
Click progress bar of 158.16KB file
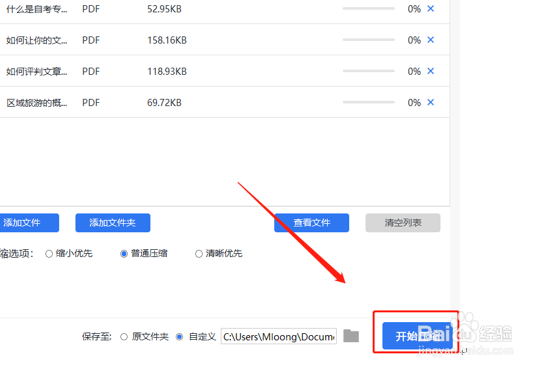coord(368,40)
